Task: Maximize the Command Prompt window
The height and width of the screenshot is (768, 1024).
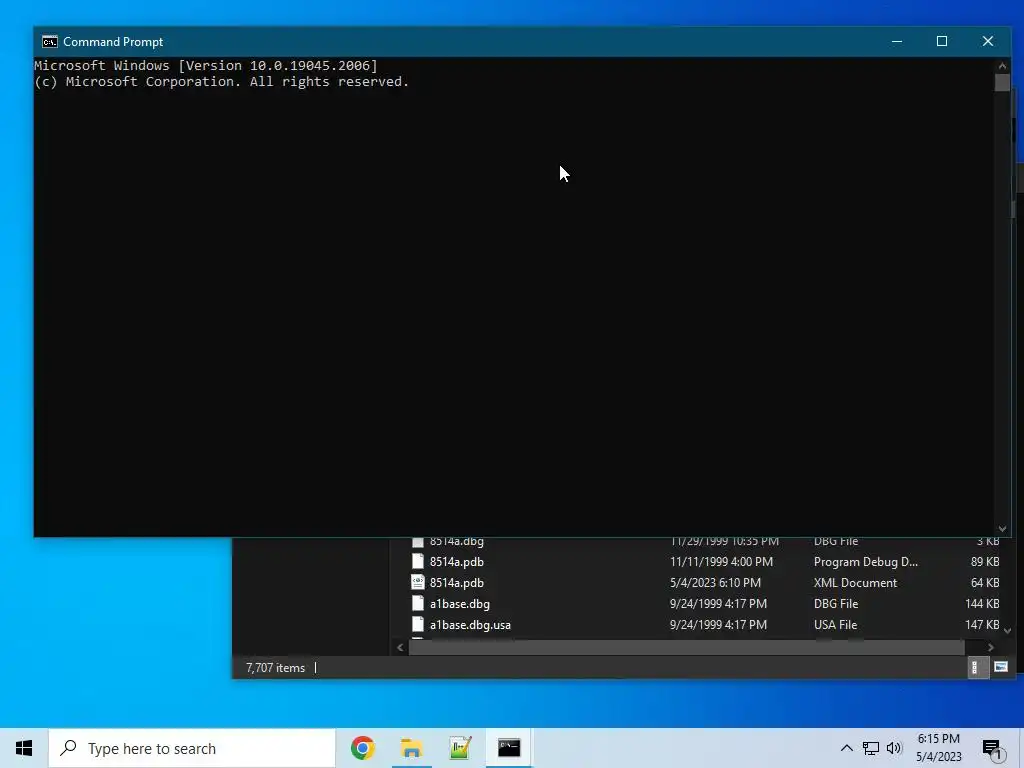Action: pyautogui.click(x=942, y=41)
